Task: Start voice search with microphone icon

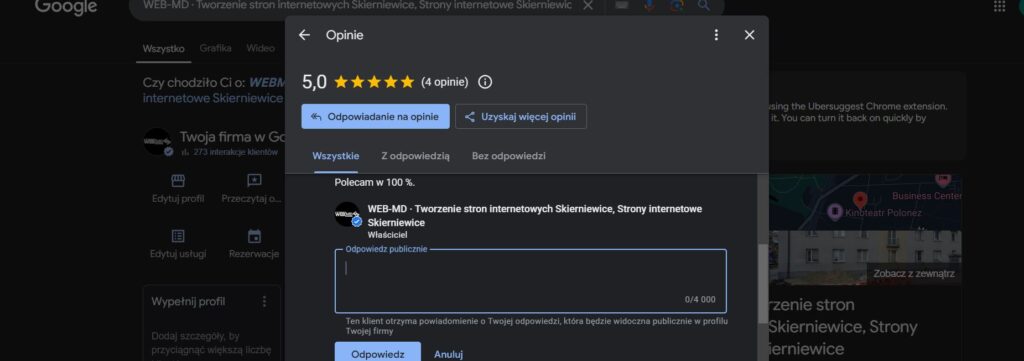Action: (x=649, y=5)
